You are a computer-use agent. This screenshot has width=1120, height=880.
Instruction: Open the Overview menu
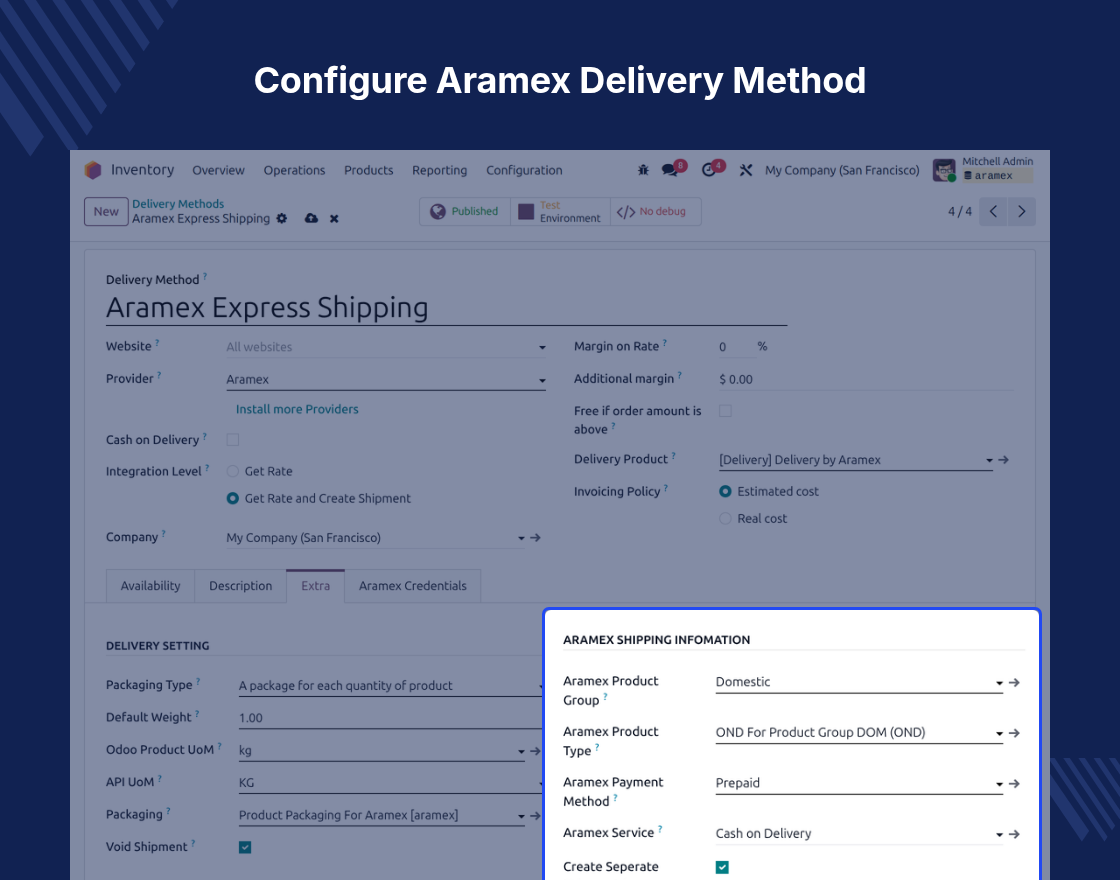[219, 170]
